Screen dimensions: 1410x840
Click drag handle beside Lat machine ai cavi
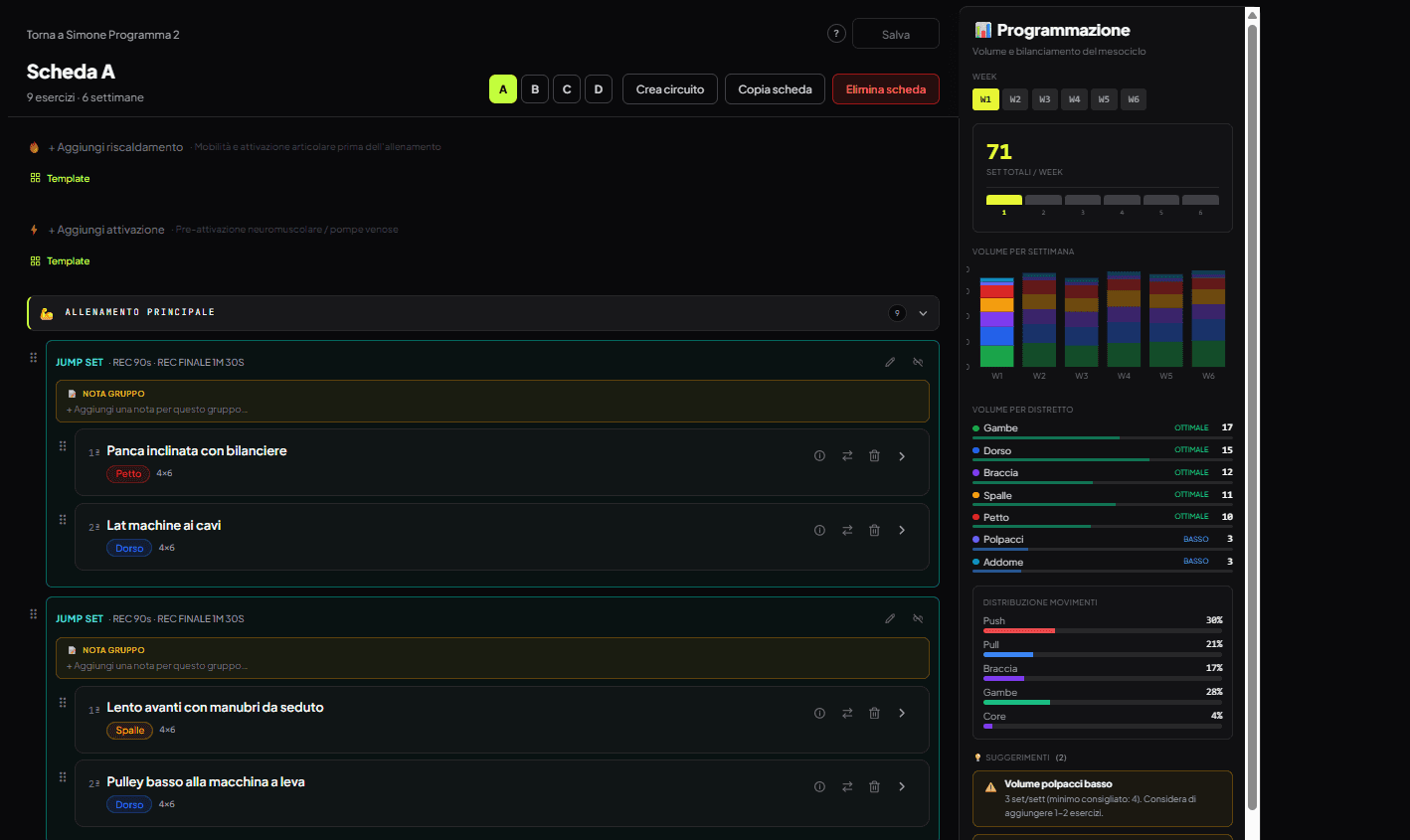pos(63,519)
